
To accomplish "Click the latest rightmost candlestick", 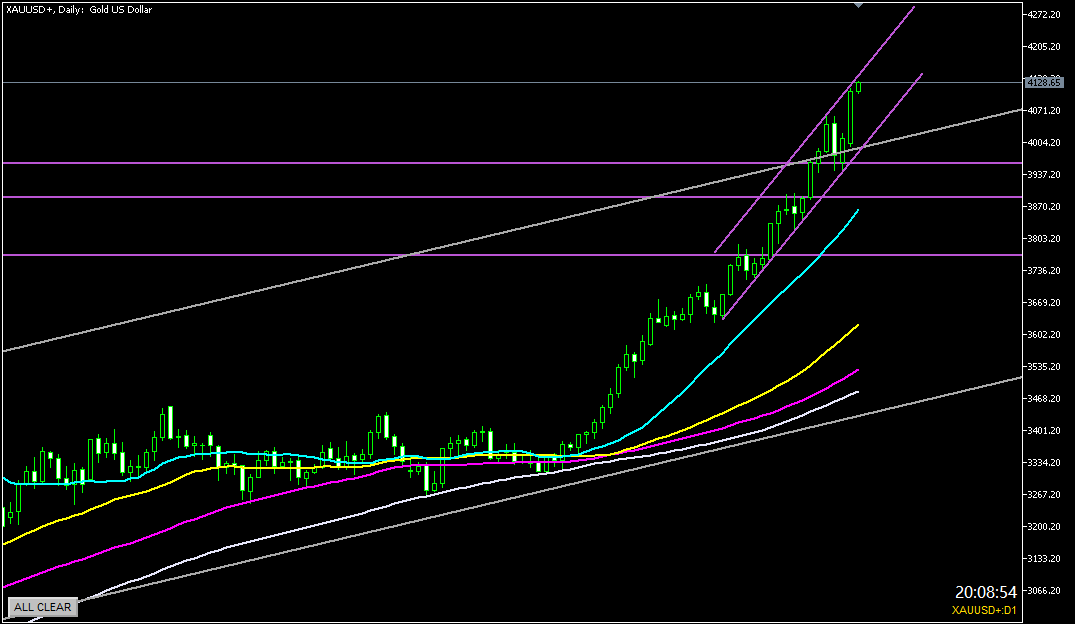I will point(859,87).
